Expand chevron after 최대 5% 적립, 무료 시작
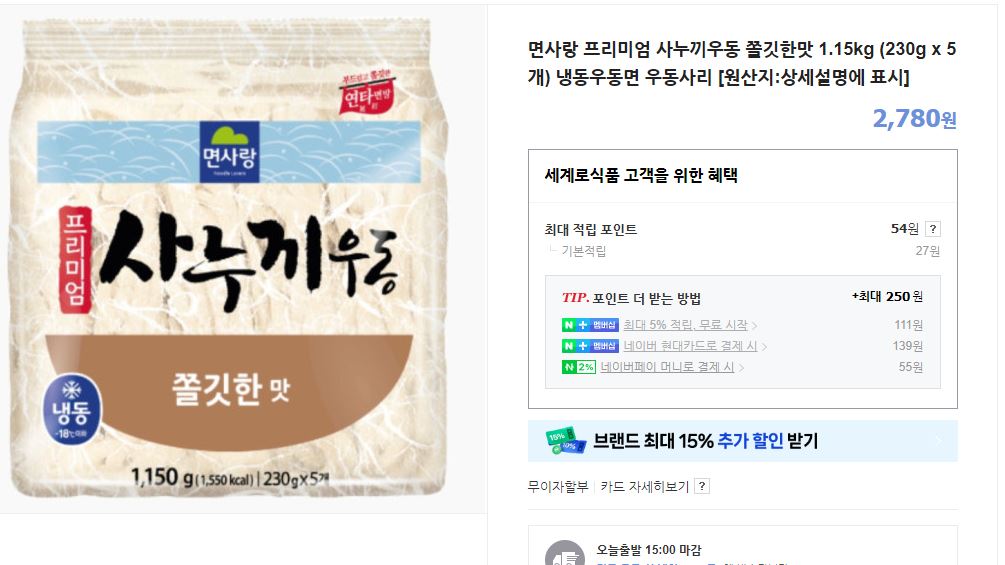The height and width of the screenshot is (565, 1005). pos(754,325)
